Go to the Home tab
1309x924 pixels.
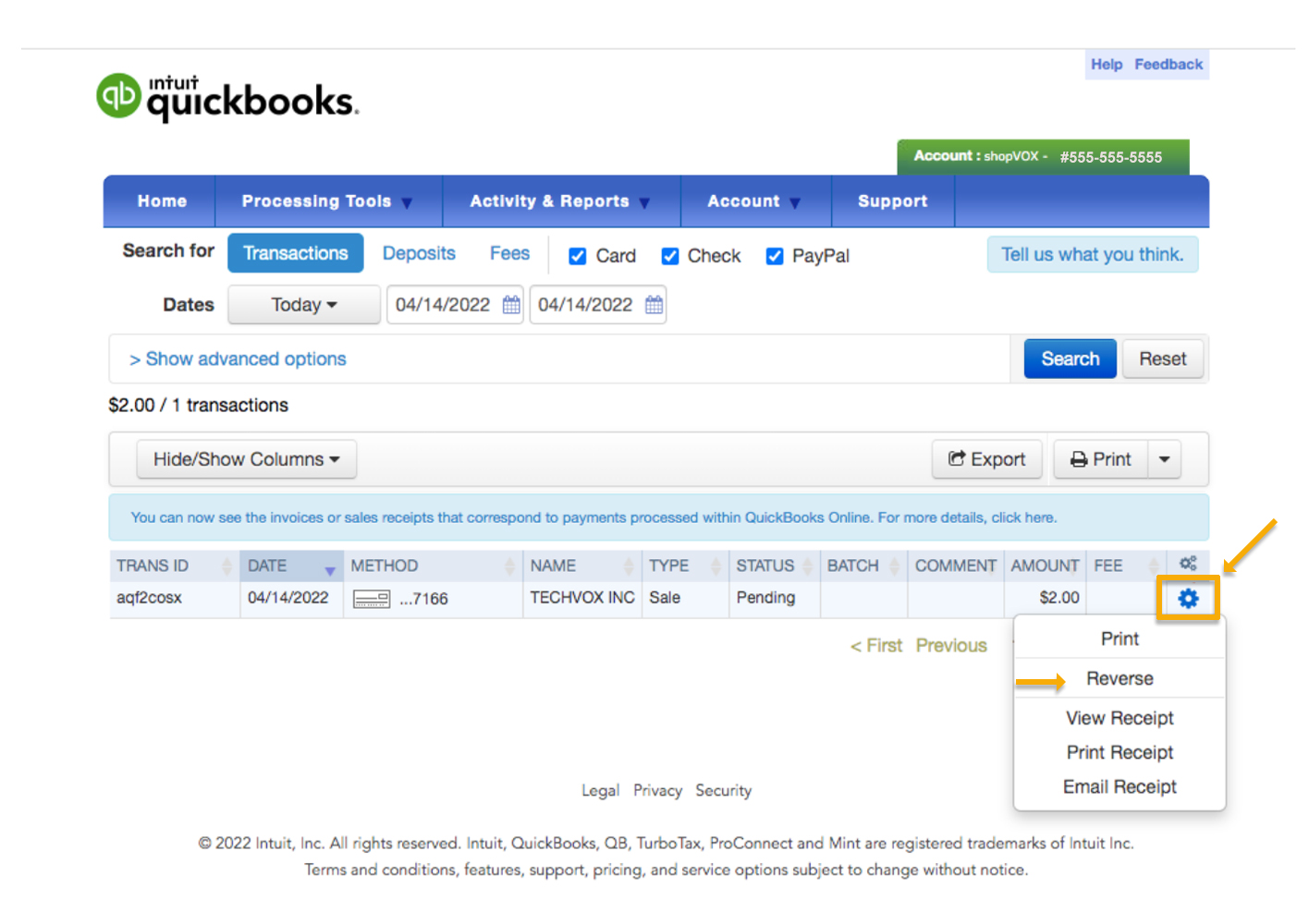tap(162, 201)
